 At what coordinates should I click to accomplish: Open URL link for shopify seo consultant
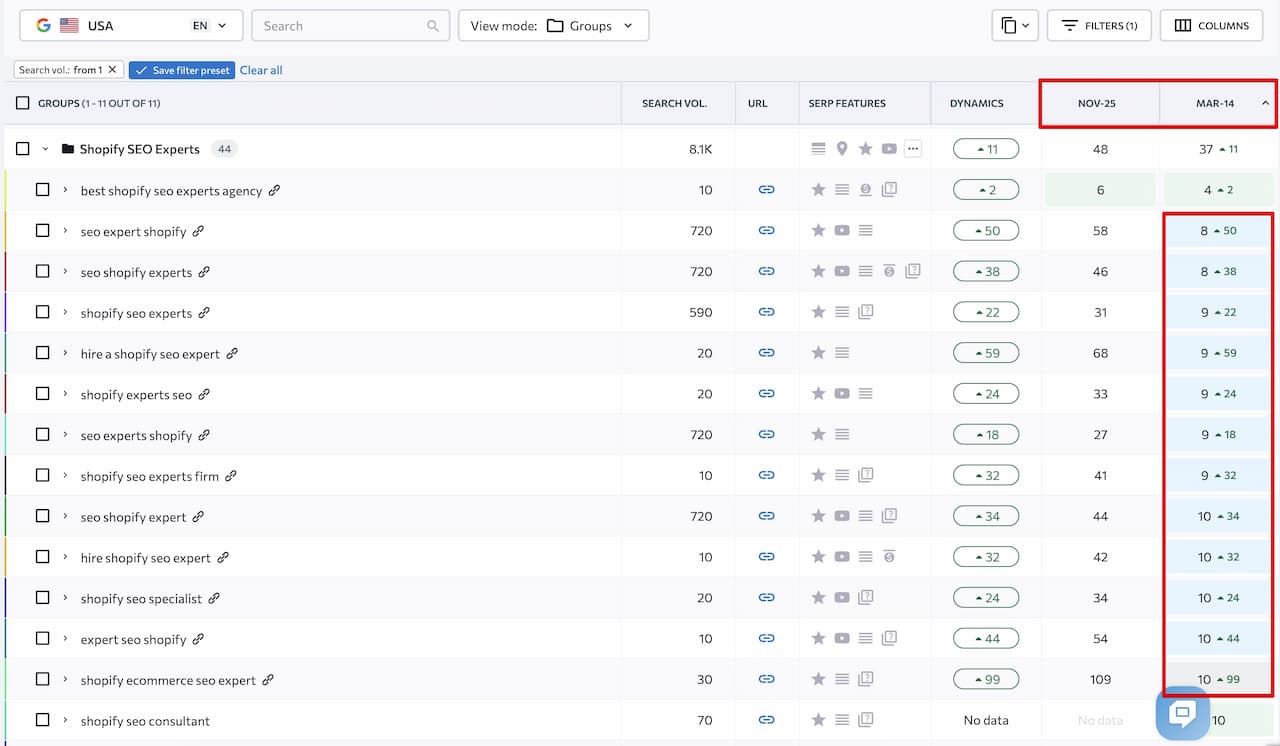click(766, 720)
